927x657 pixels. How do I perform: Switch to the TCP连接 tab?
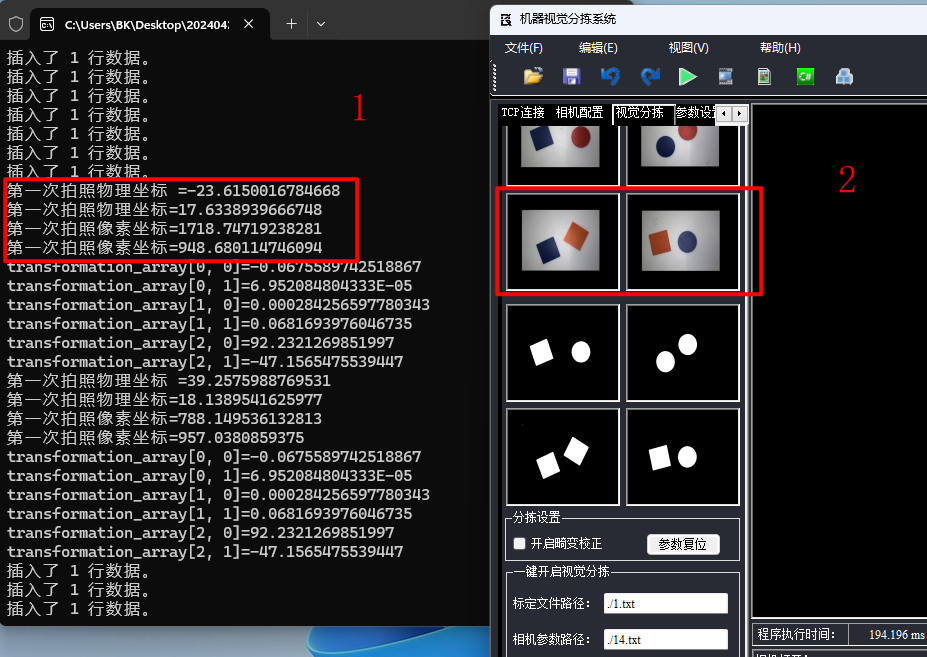point(523,112)
